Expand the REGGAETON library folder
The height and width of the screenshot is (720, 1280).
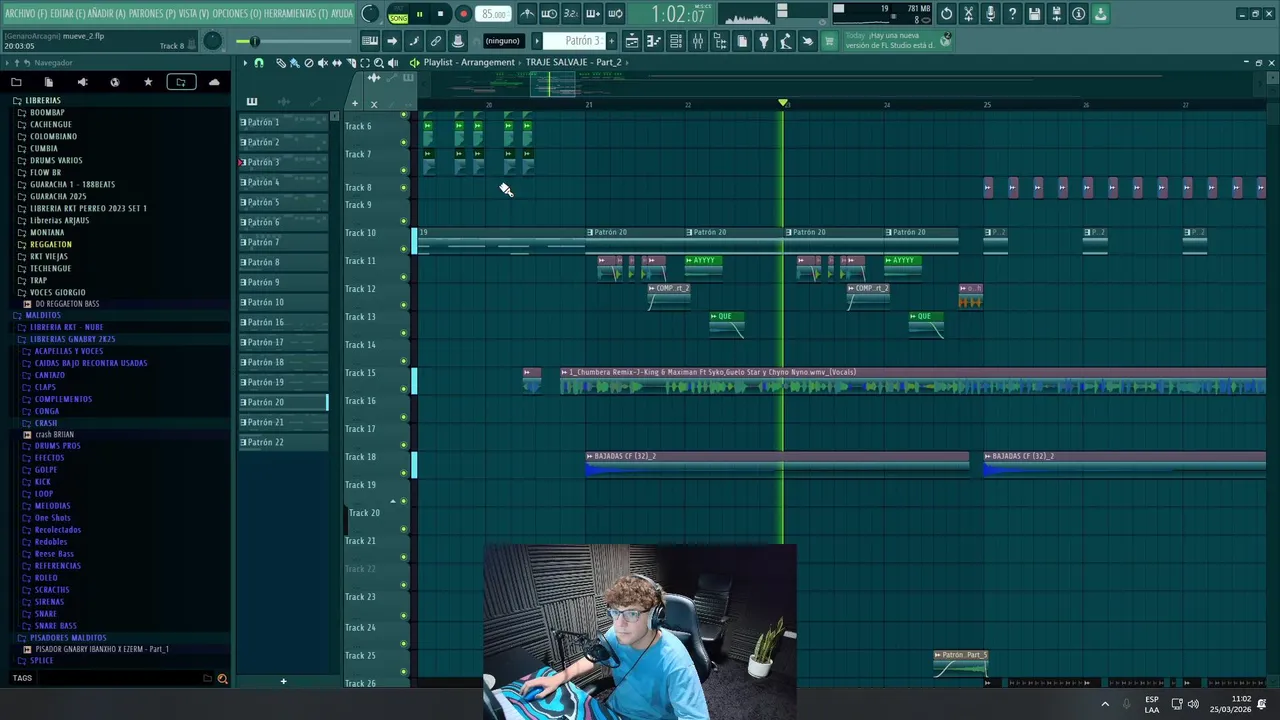(x=50, y=244)
